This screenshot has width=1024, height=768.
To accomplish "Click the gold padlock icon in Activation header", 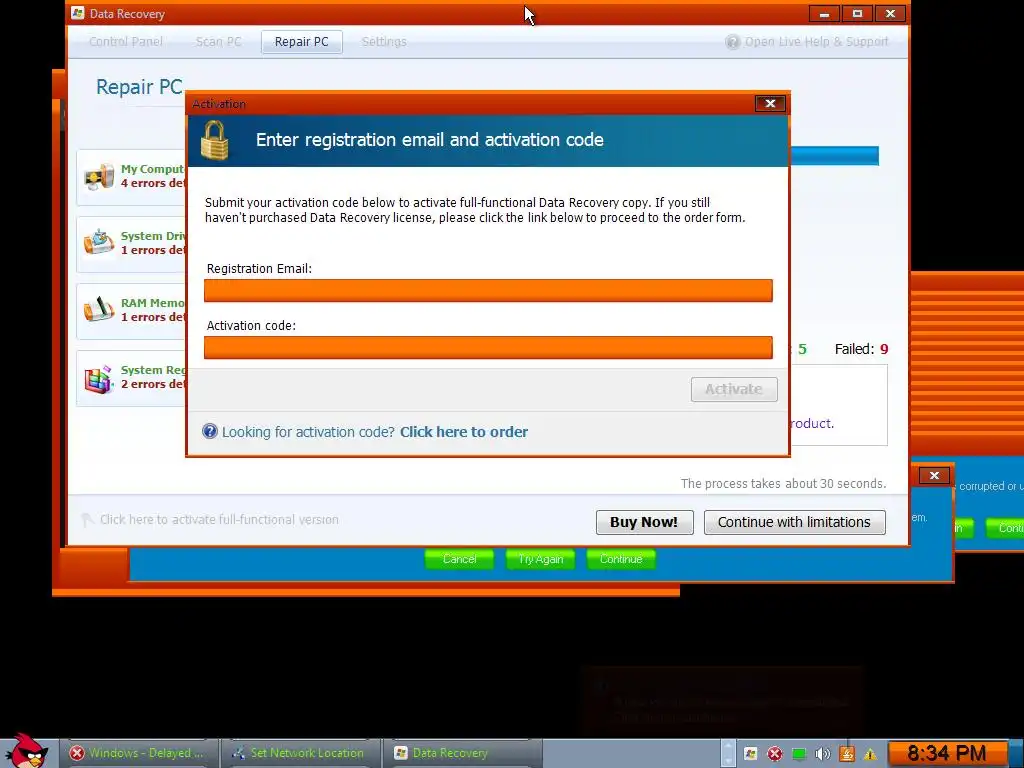I will (214, 140).
